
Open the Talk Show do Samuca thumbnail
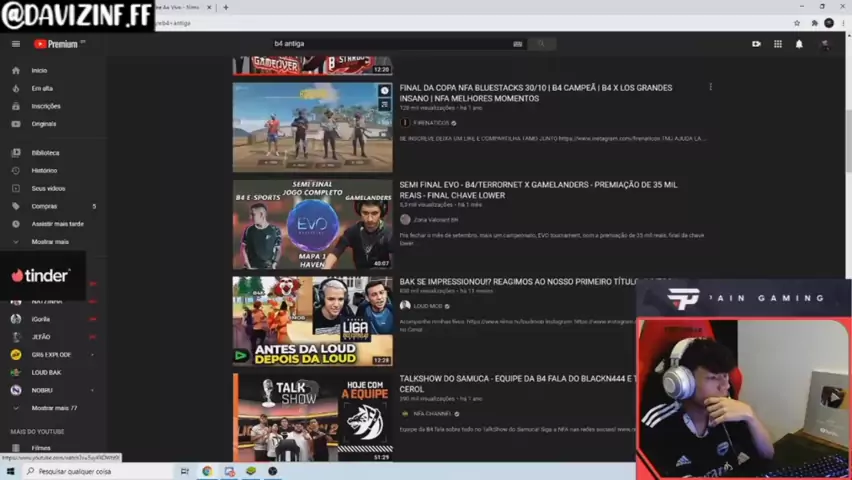[312, 417]
